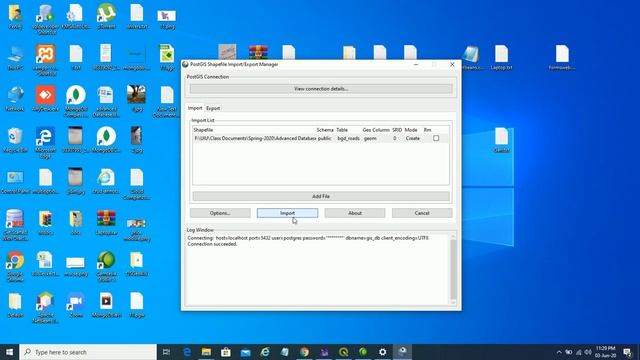Open the Mail app from the taskbar
The width and height of the screenshot is (640, 360).
[x=245, y=352]
